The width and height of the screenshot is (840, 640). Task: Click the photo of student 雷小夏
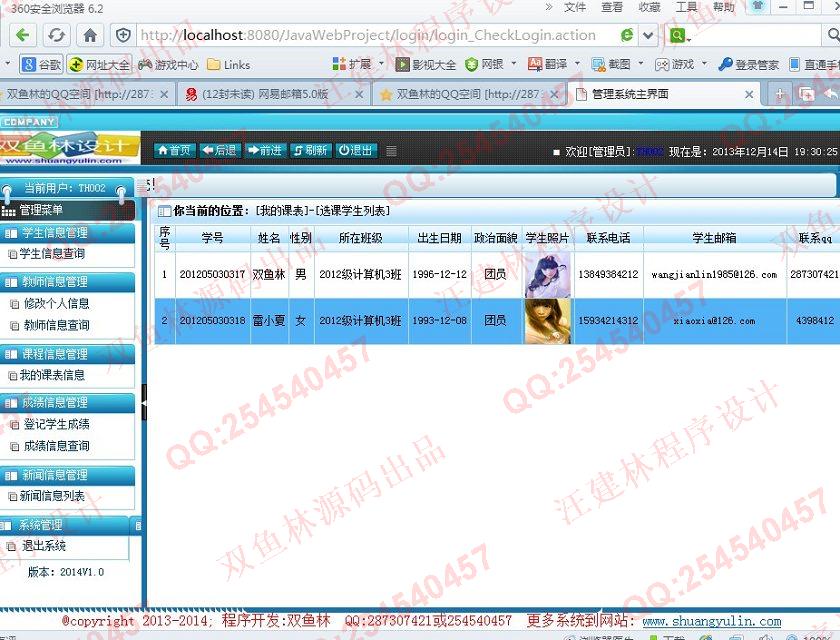(x=548, y=321)
